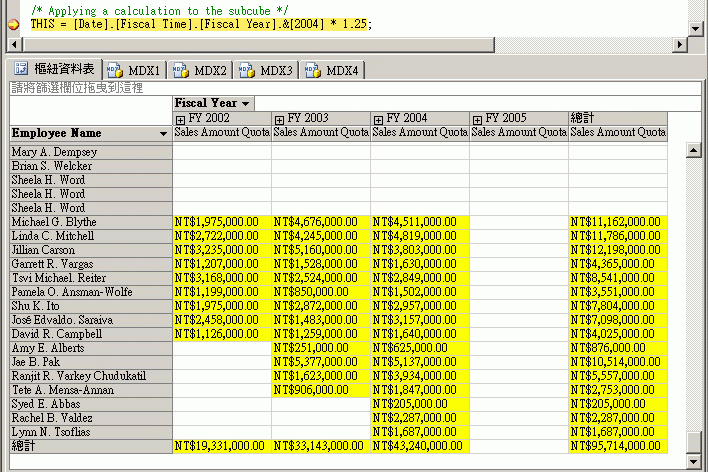Click the NT$43,240,000.00 FY 2004 grand total cell
Screen dimensions: 708x472
tap(420, 446)
